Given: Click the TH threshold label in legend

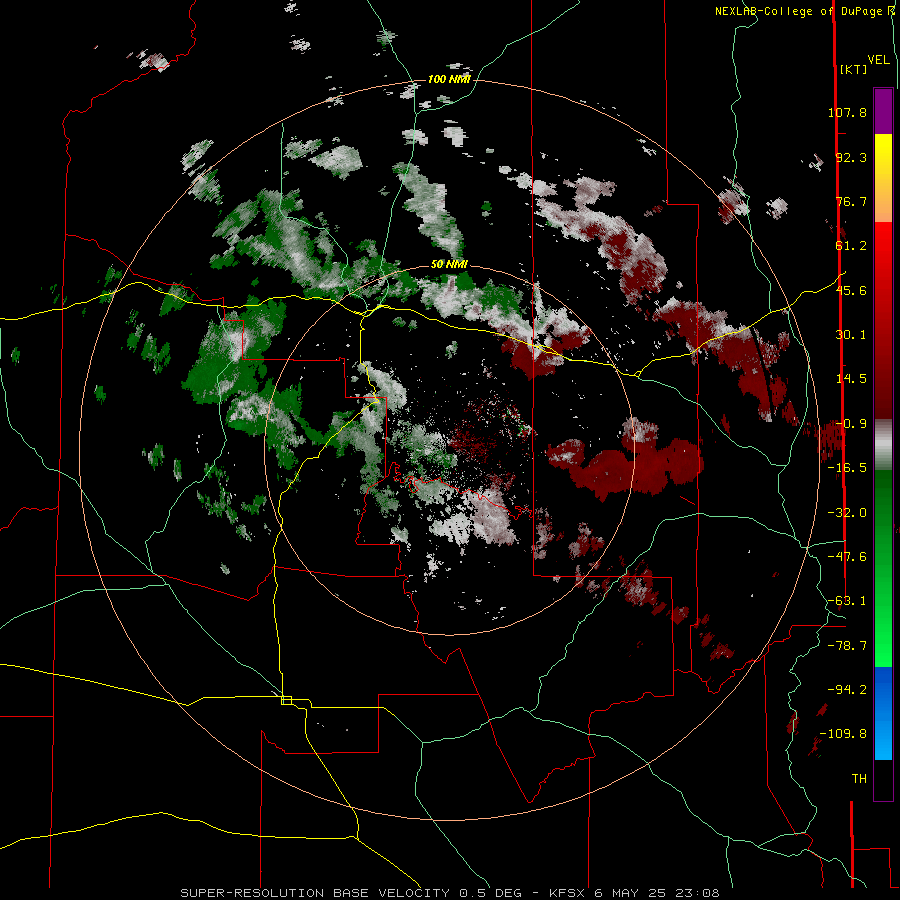Looking at the screenshot, I should (x=859, y=779).
